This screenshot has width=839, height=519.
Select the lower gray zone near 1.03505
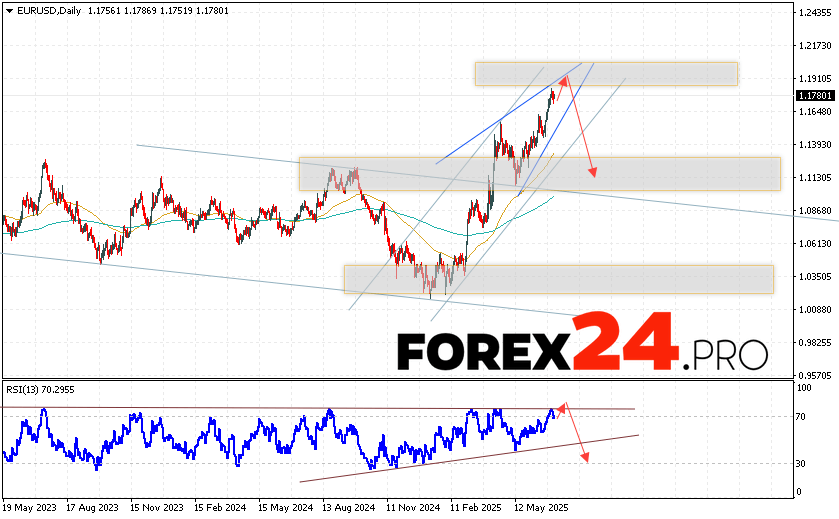[558, 279]
